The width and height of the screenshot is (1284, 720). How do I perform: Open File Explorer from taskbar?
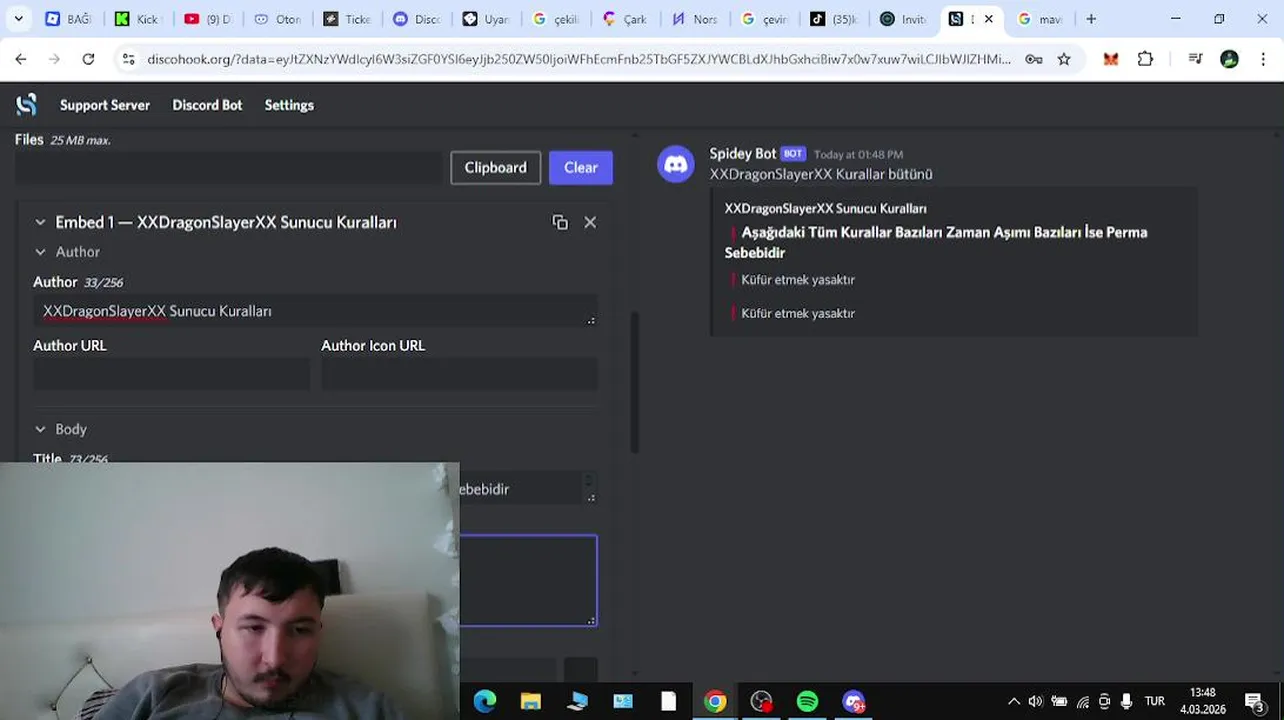(531, 701)
